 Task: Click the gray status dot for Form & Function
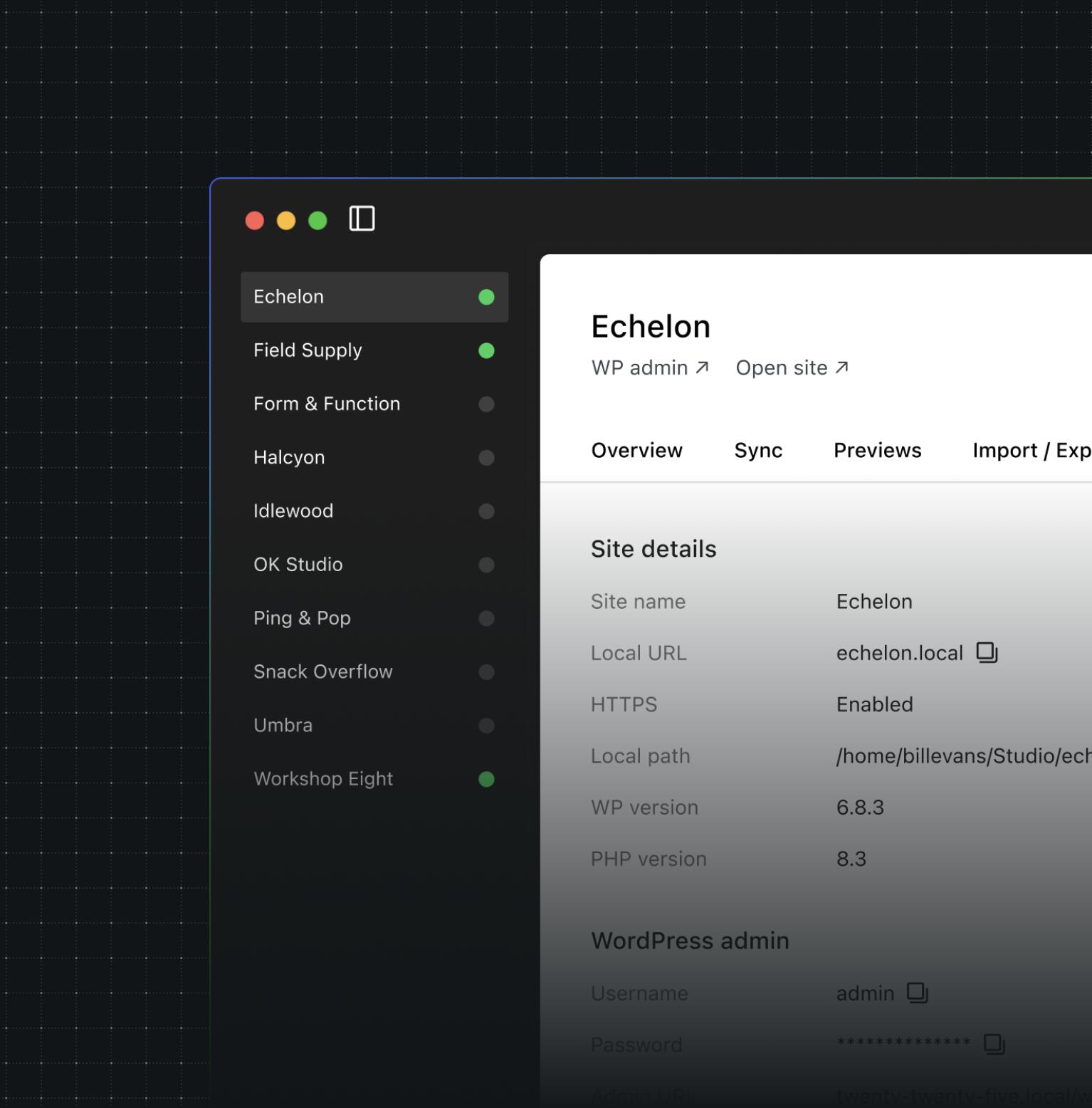click(486, 404)
